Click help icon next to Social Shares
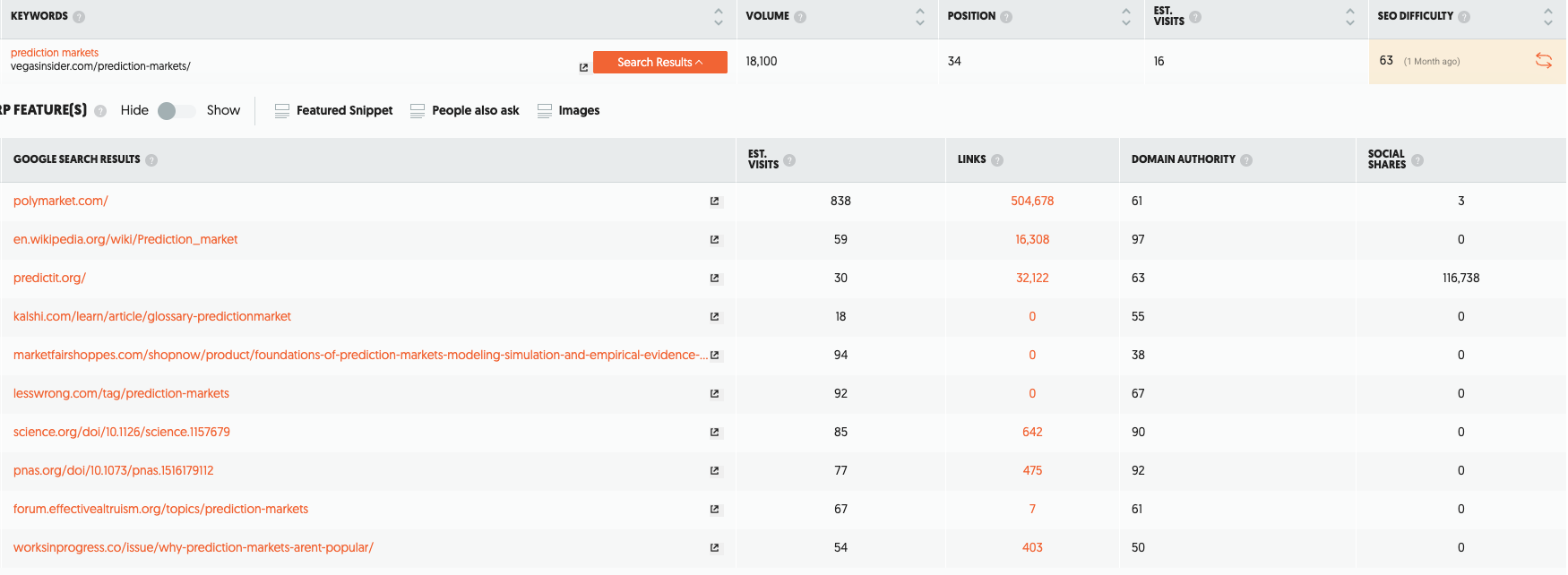The width and height of the screenshot is (1568, 575). click(1417, 160)
